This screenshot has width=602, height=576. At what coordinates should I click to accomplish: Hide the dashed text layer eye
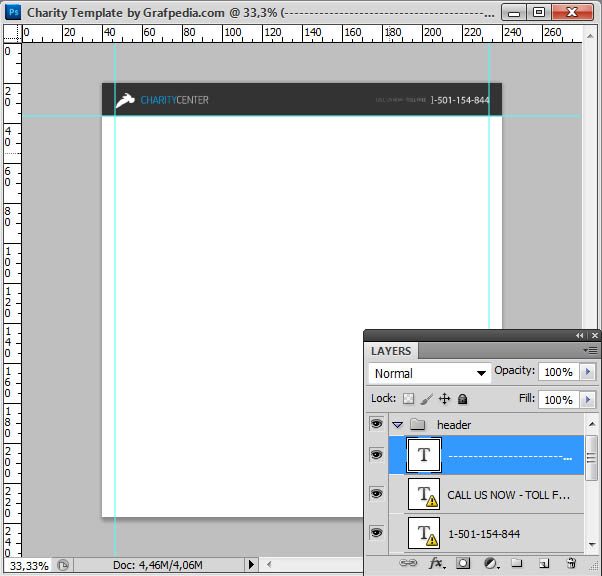point(376,455)
